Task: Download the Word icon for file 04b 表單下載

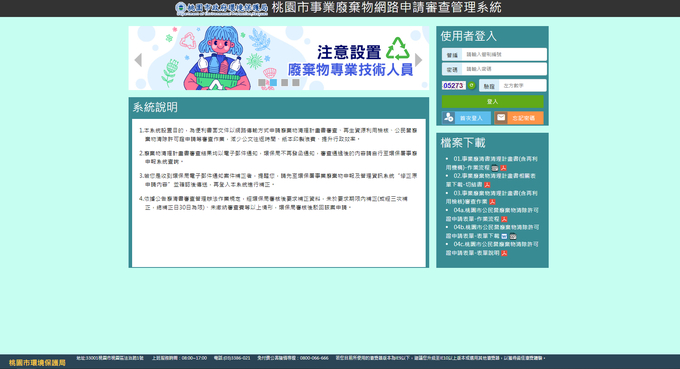Action: (x=504, y=236)
